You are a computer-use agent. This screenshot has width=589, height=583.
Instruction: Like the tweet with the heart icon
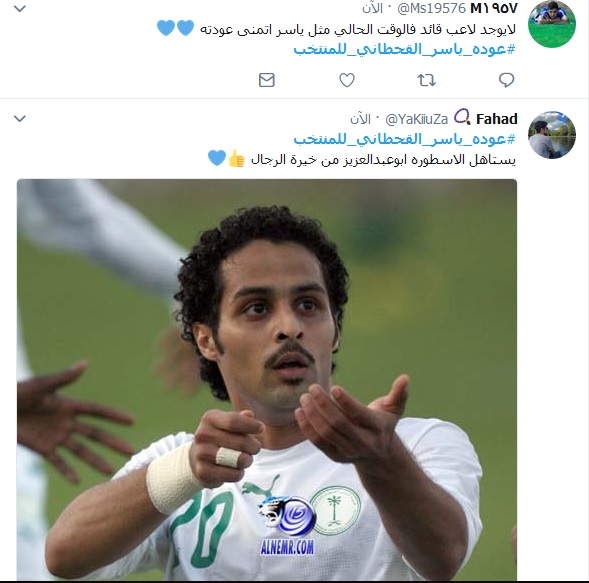point(347,80)
